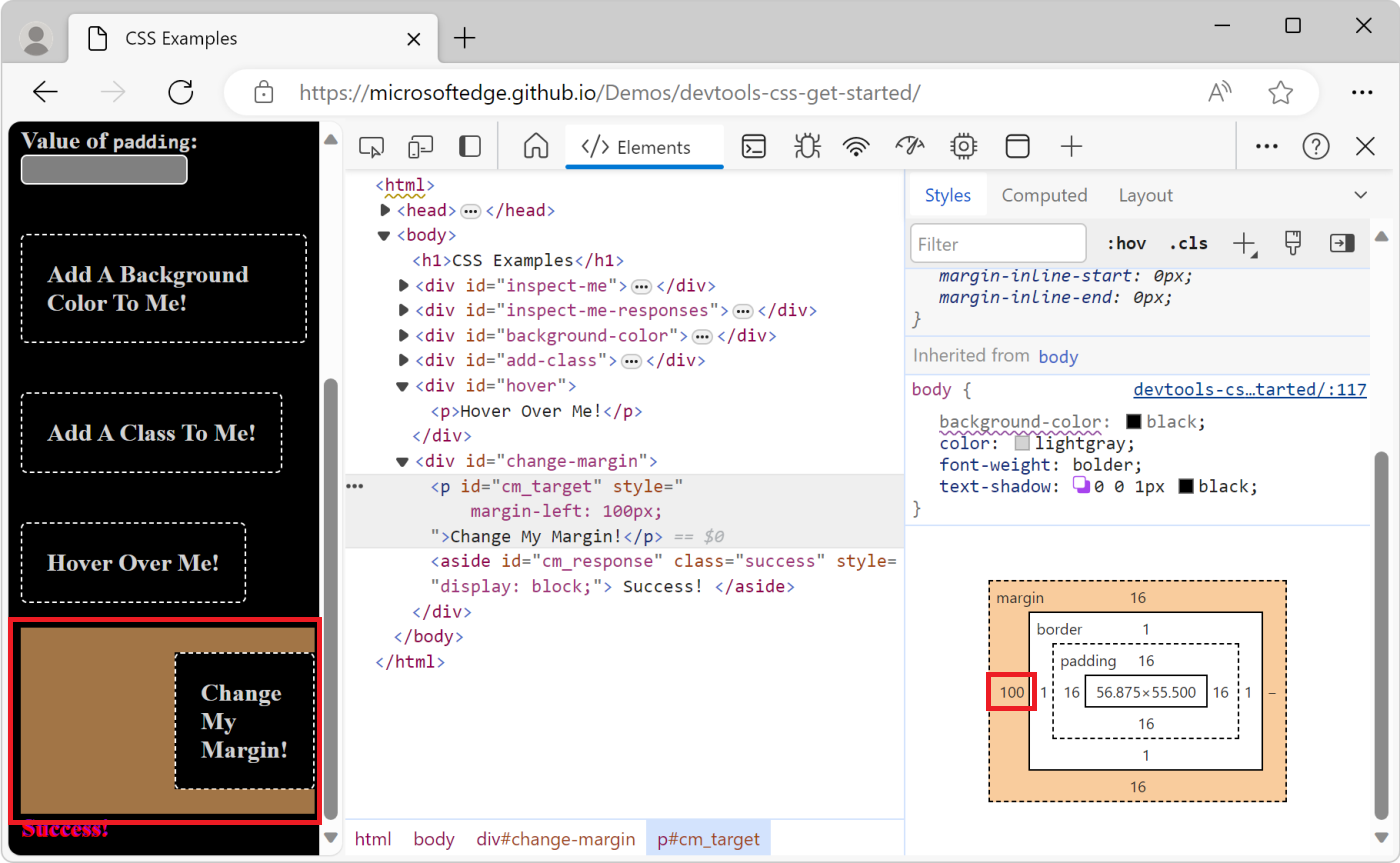
Task: Toggle the :hov element state panel
Action: pyautogui.click(x=1126, y=243)
